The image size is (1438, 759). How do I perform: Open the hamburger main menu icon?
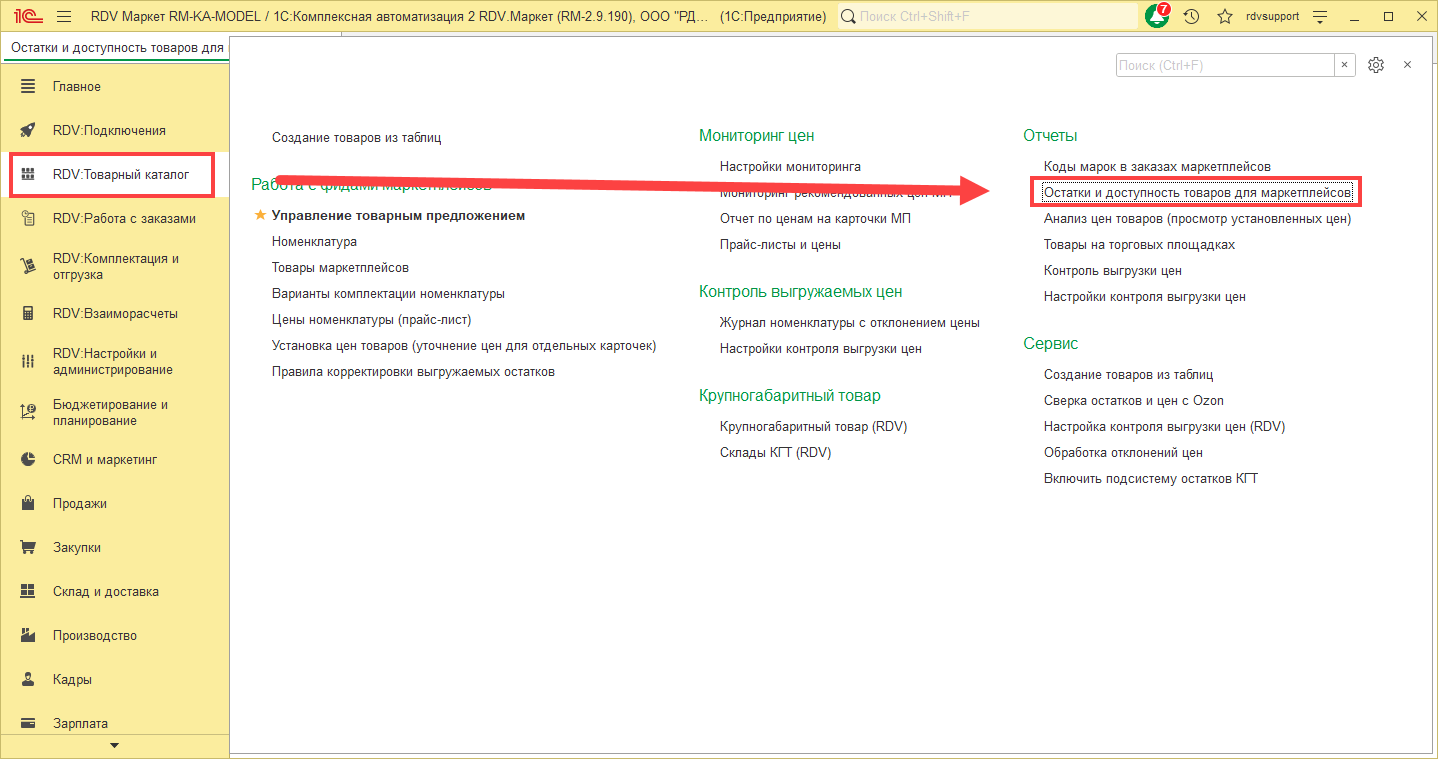(64, 17)
